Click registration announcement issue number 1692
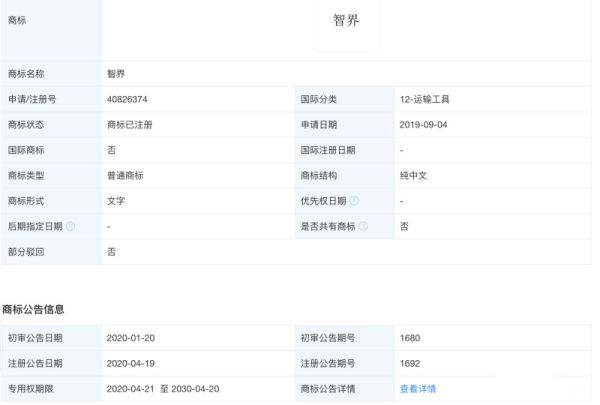 pos(409,363)
